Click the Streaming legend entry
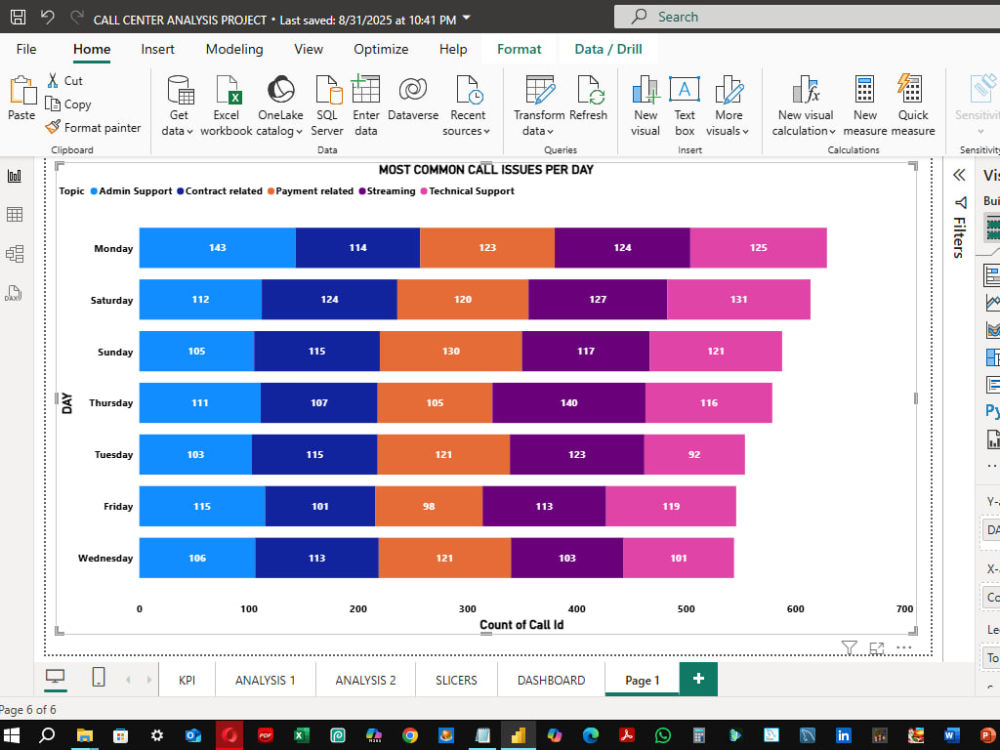 386,191
